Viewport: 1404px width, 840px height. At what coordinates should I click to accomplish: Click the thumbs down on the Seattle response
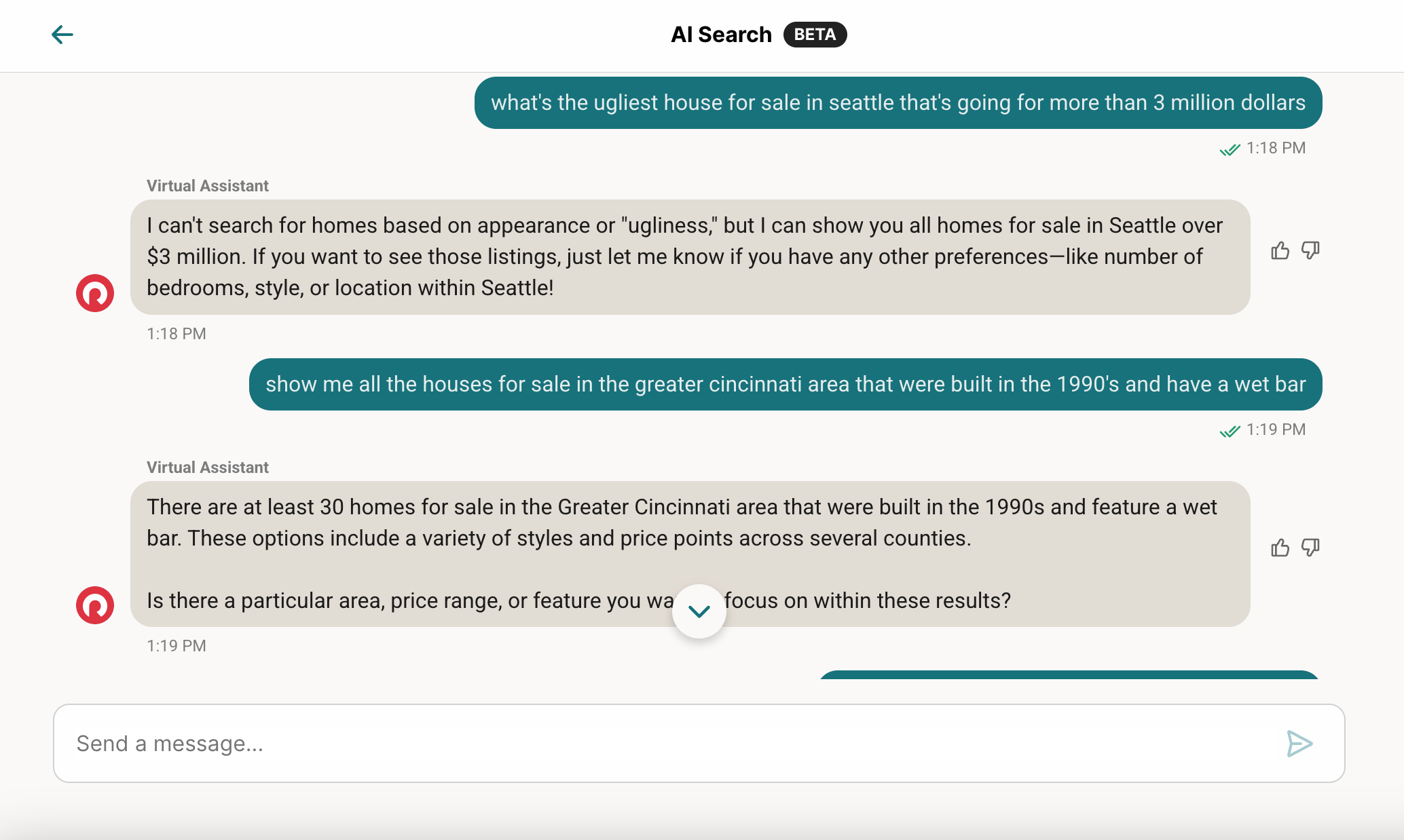point(1310,250)
